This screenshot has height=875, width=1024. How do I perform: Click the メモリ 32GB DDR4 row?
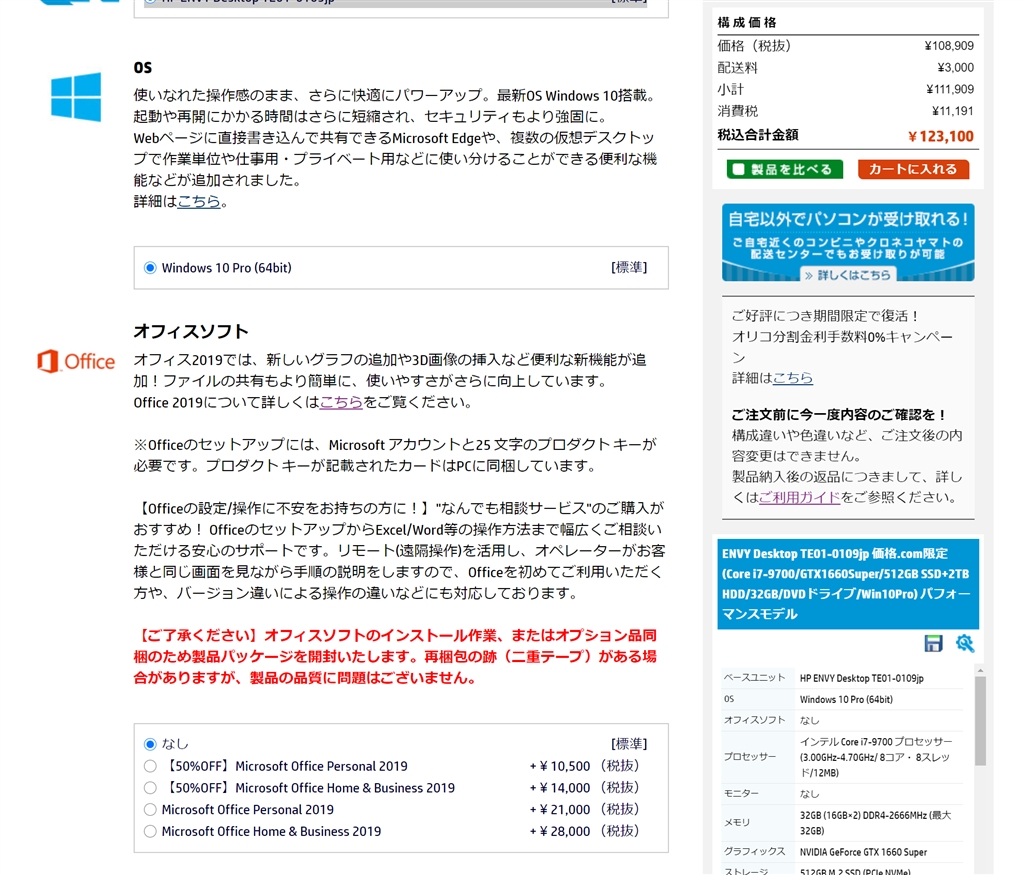pyautogui.click(x=842, y=823)
